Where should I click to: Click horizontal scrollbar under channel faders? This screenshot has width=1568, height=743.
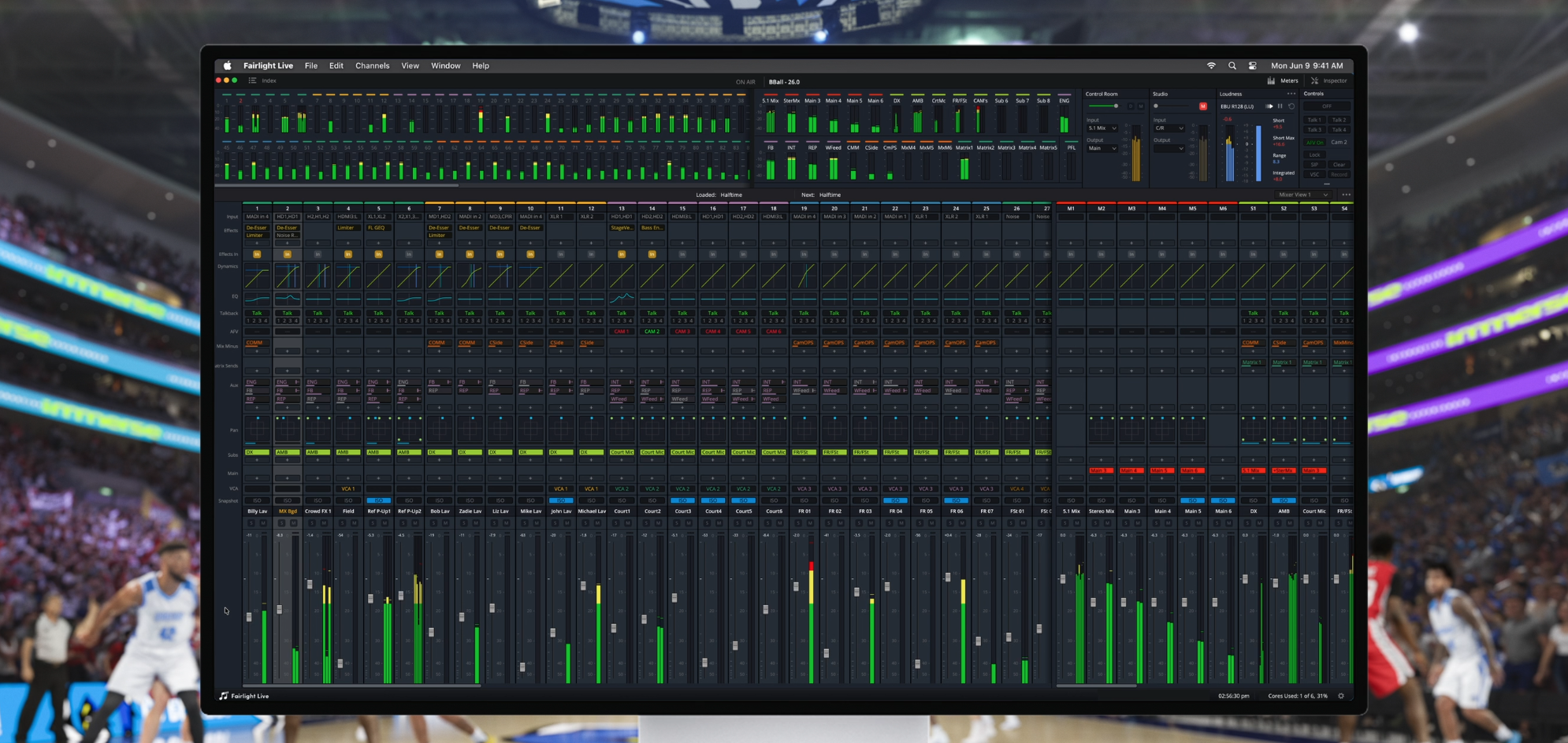[361, 685]
